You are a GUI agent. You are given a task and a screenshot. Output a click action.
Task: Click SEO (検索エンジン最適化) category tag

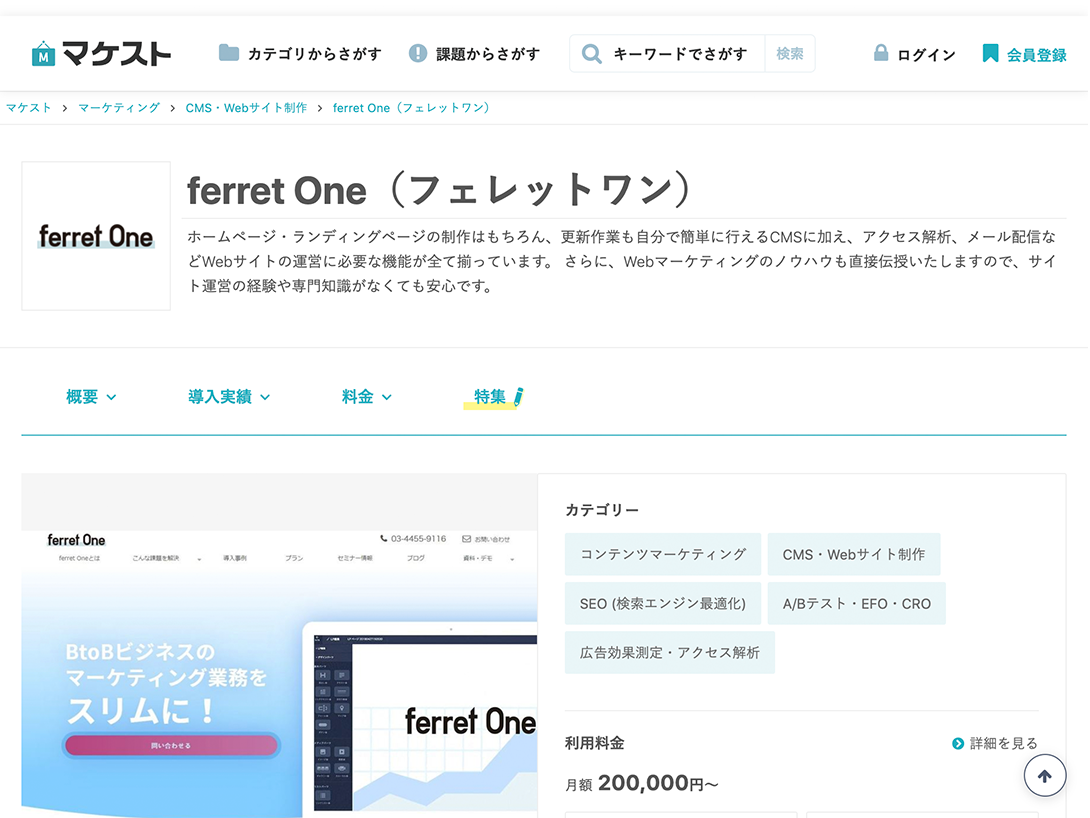662,603
